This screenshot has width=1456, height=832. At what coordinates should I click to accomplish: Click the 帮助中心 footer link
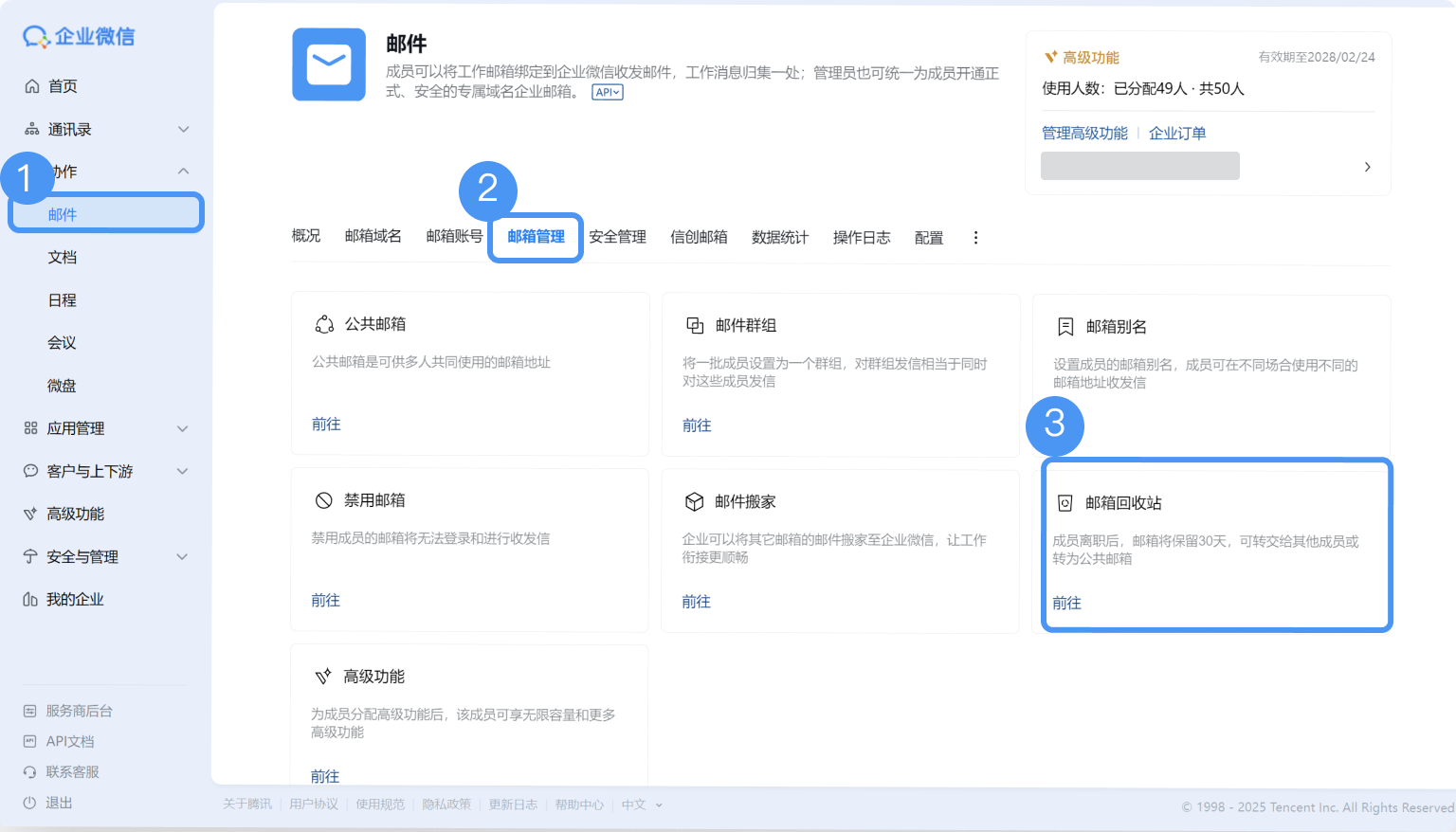(579, 805)
